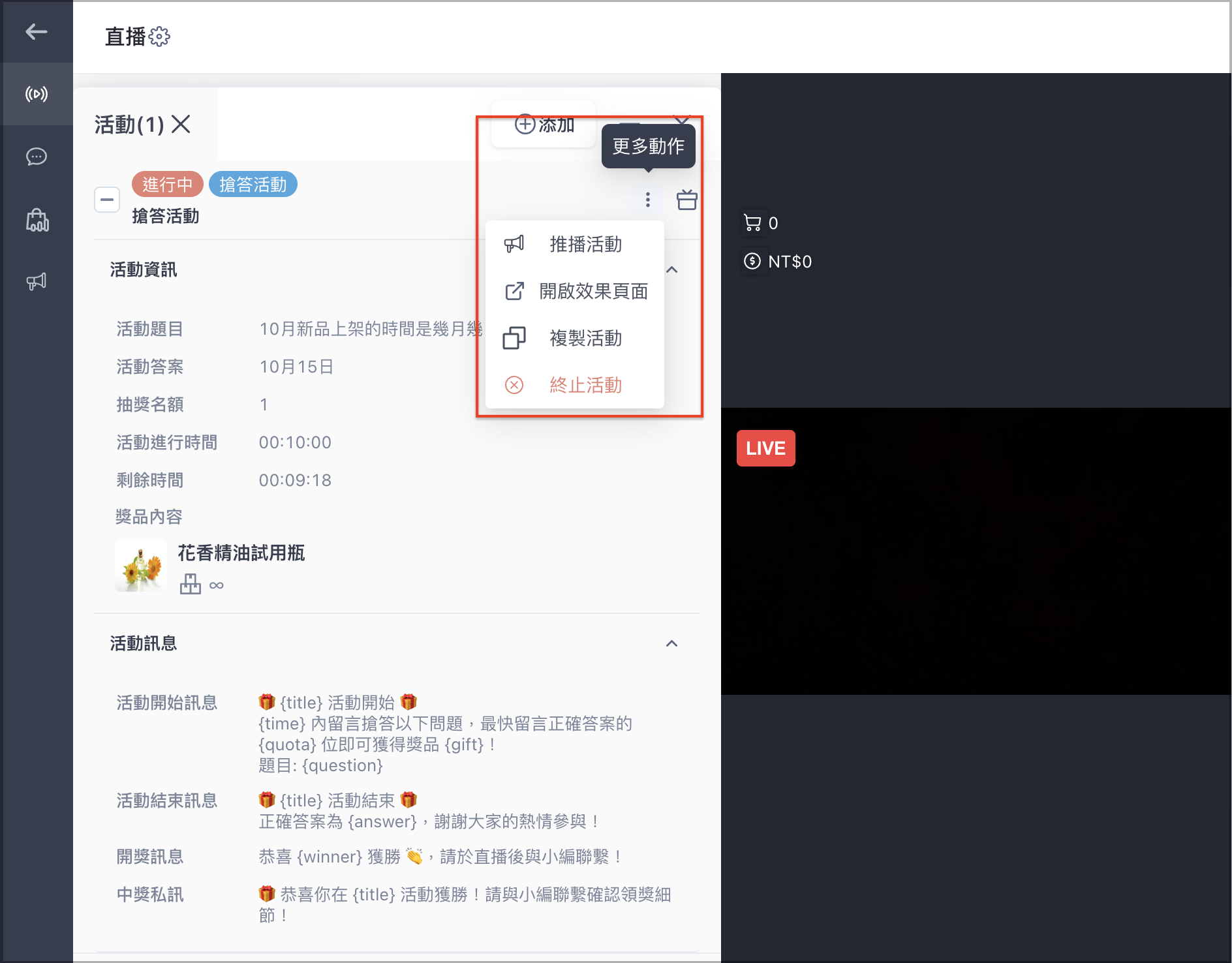Click the LIVE badge on video
Screen dimensions: 1232x963
coord(765,448)
